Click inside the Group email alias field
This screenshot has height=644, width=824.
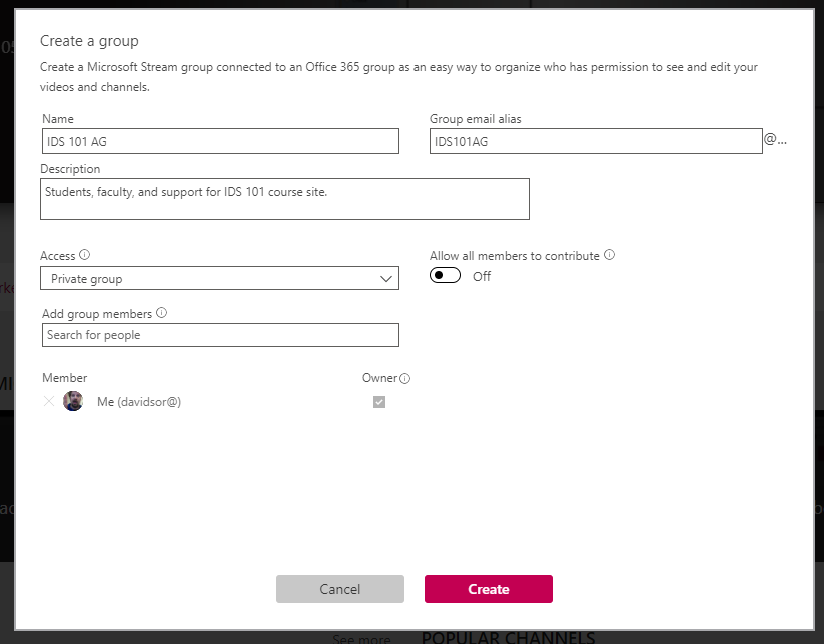click(x=596, y=140)
